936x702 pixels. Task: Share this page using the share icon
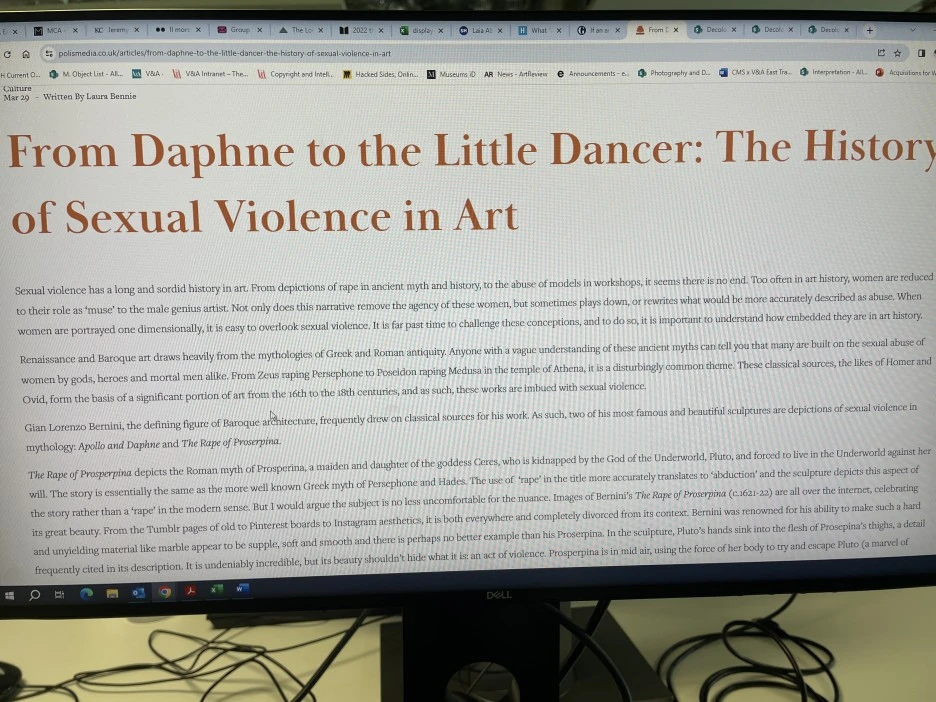[880, 53]
